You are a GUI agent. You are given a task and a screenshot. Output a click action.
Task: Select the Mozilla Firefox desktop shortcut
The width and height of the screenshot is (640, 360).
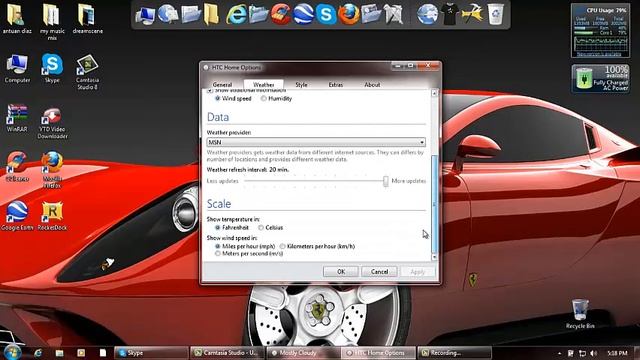(x=52, y=170)
